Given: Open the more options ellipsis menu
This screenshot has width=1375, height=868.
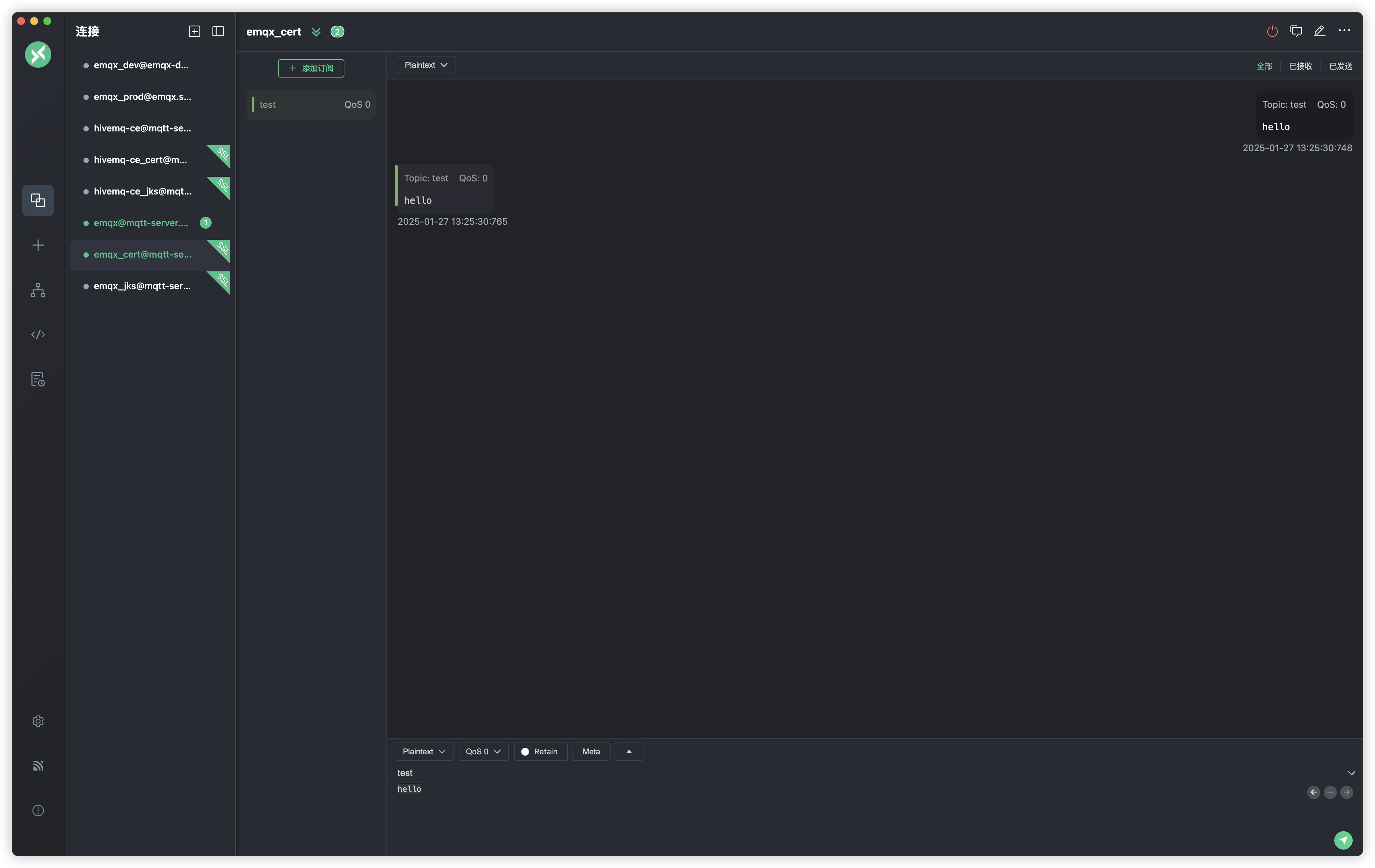Looking at the screenshot, I should tap(1344, 31).
